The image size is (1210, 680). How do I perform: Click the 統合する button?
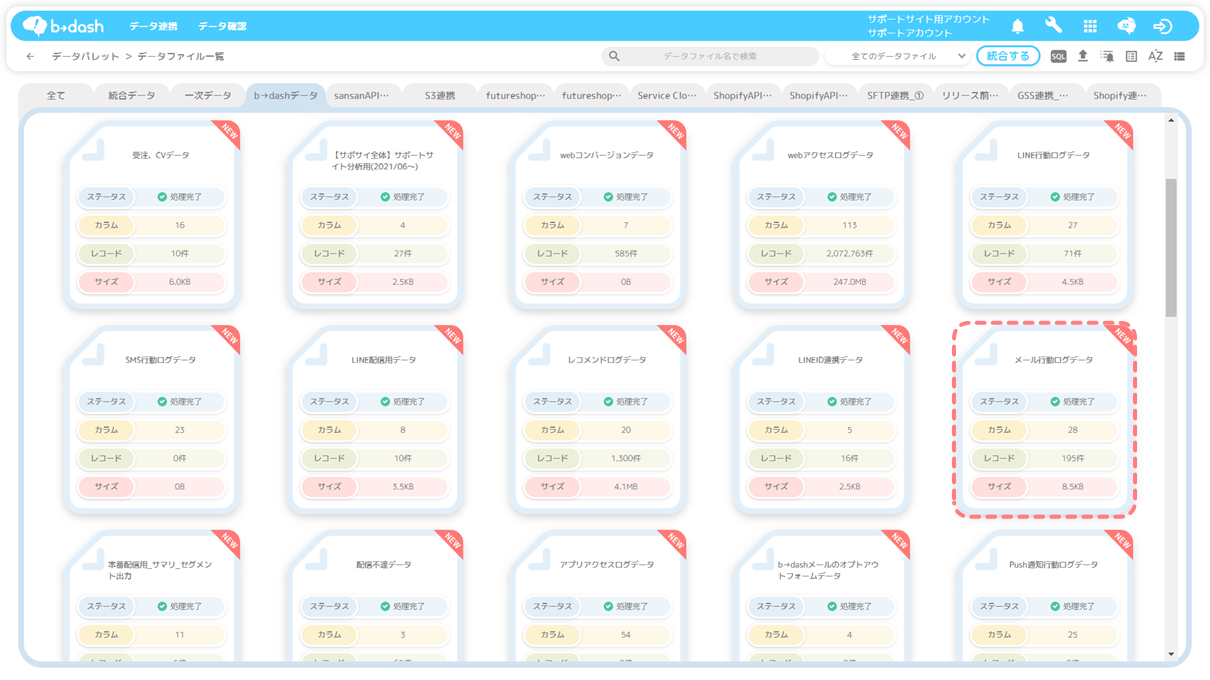(1008, 57)
